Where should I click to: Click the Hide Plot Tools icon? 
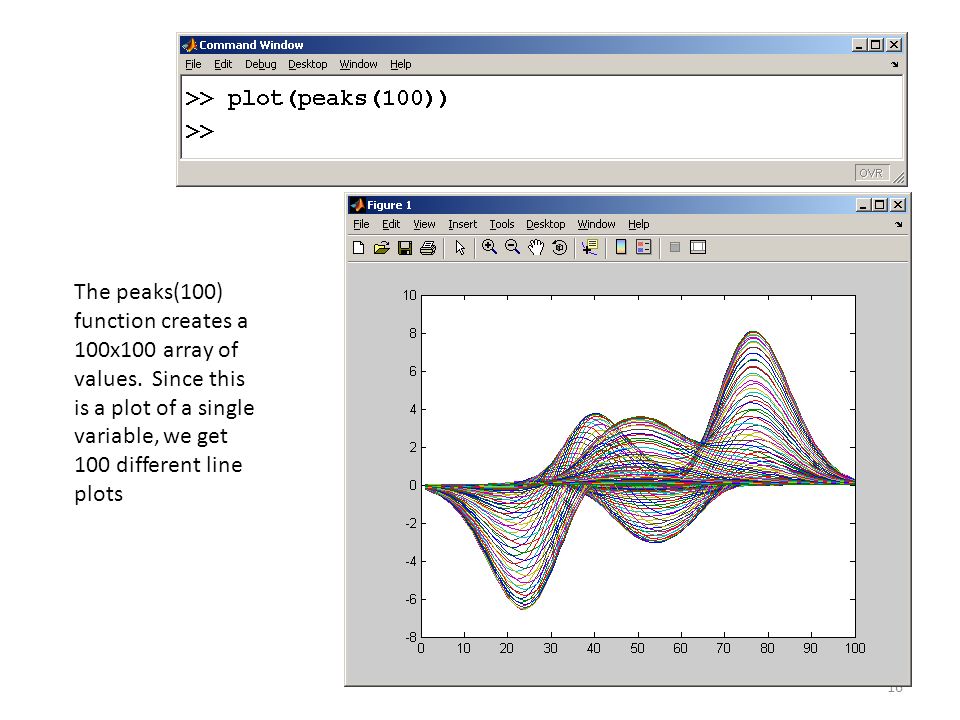[675, 247]
